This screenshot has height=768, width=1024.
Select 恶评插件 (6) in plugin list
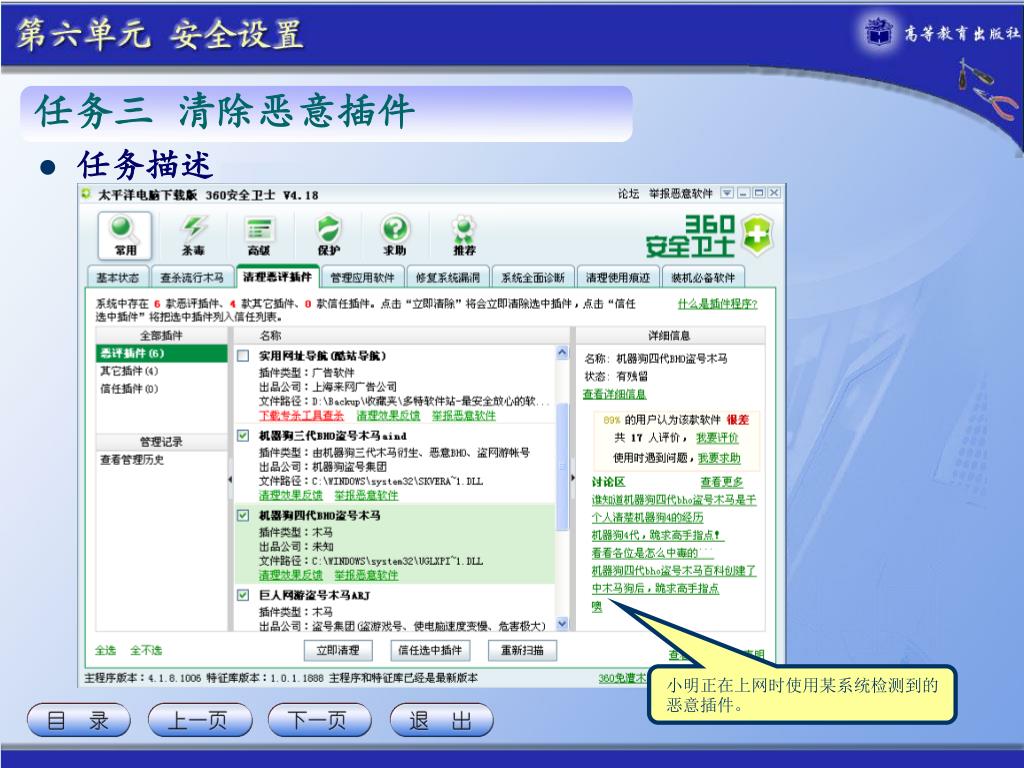click(161, 353)
